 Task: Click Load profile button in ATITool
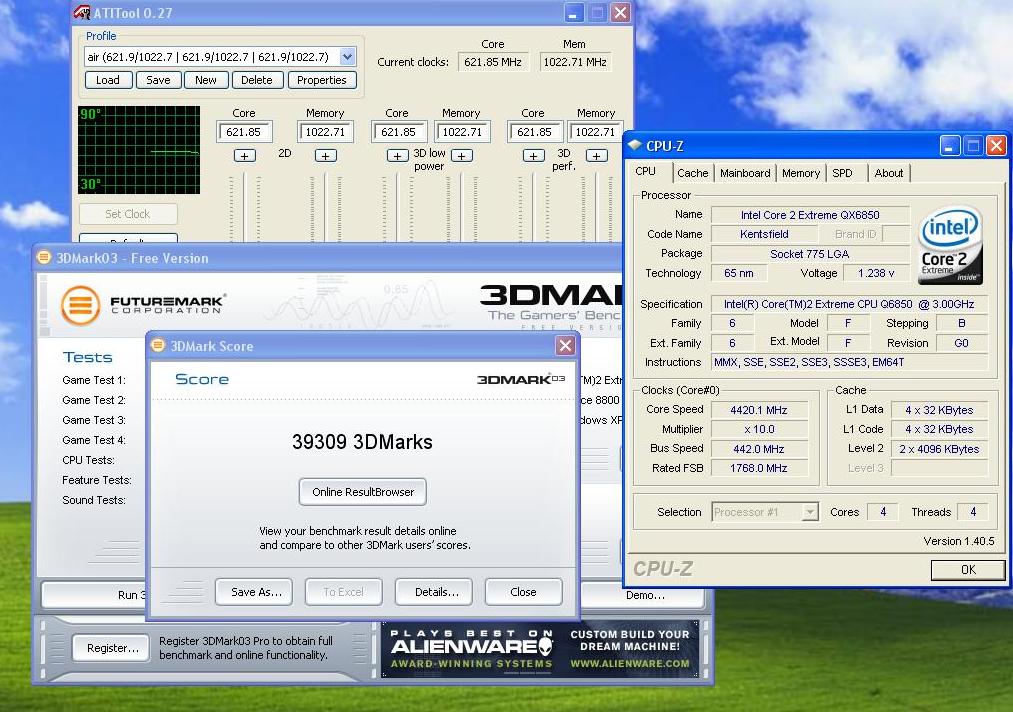pyautogui.click(x=108, y=80)
